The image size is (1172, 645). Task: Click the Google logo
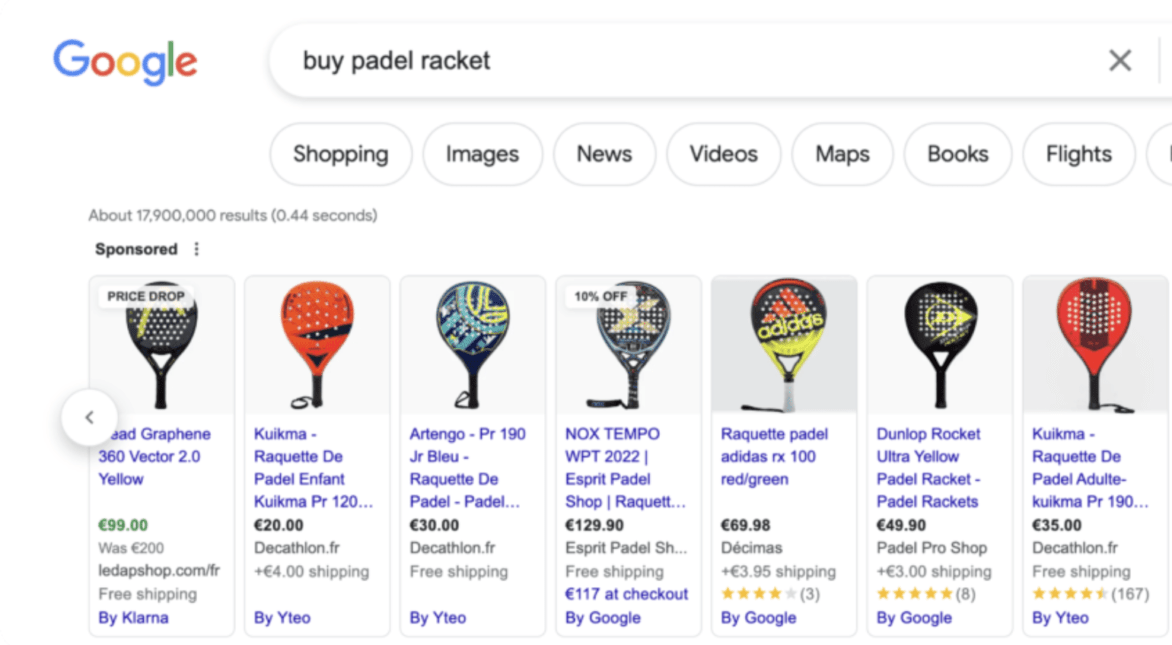pyautogui.click(x=124, y=62)
